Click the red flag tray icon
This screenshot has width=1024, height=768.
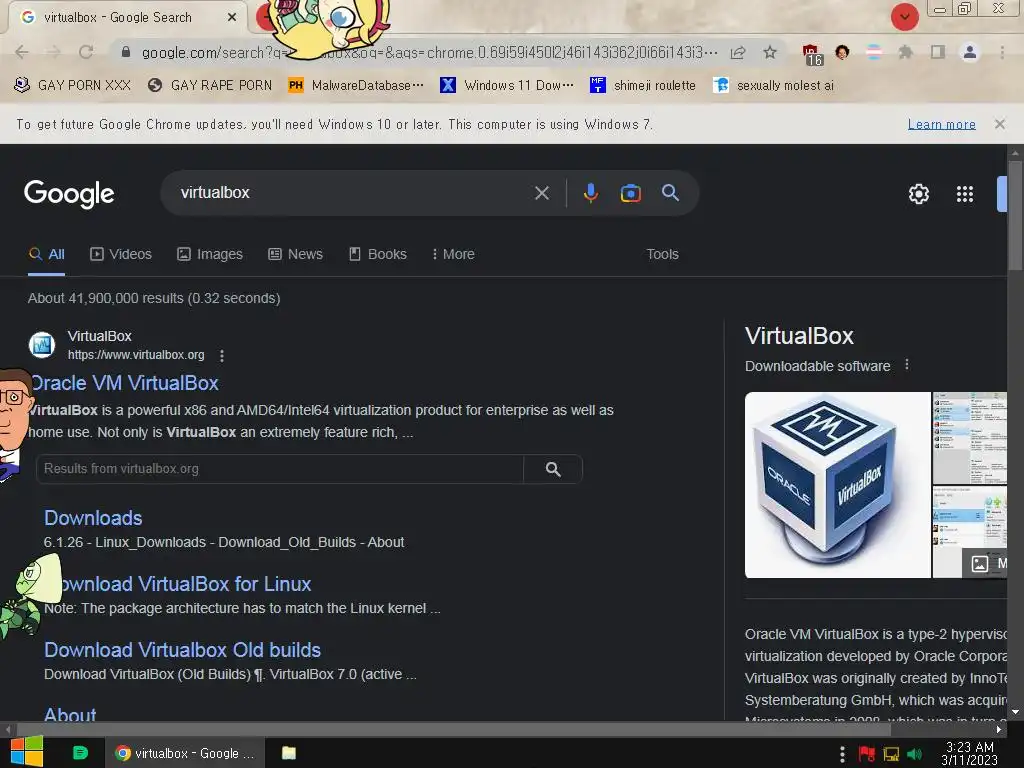click(867, 754)
